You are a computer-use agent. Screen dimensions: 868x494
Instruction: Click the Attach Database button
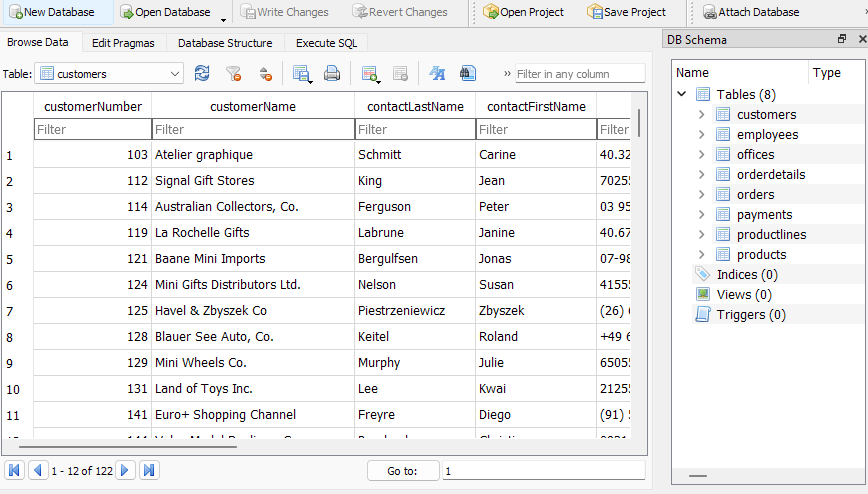750,12
